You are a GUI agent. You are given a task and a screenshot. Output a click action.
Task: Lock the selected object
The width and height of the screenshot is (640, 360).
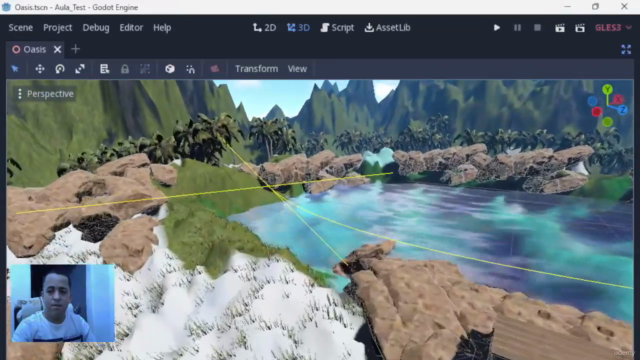[x=125, y=69]
